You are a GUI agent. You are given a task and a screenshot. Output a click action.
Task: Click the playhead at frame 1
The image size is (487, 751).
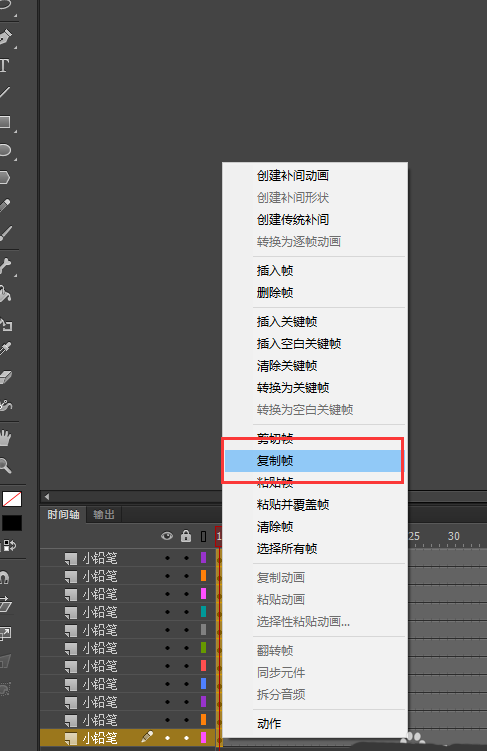218,536
